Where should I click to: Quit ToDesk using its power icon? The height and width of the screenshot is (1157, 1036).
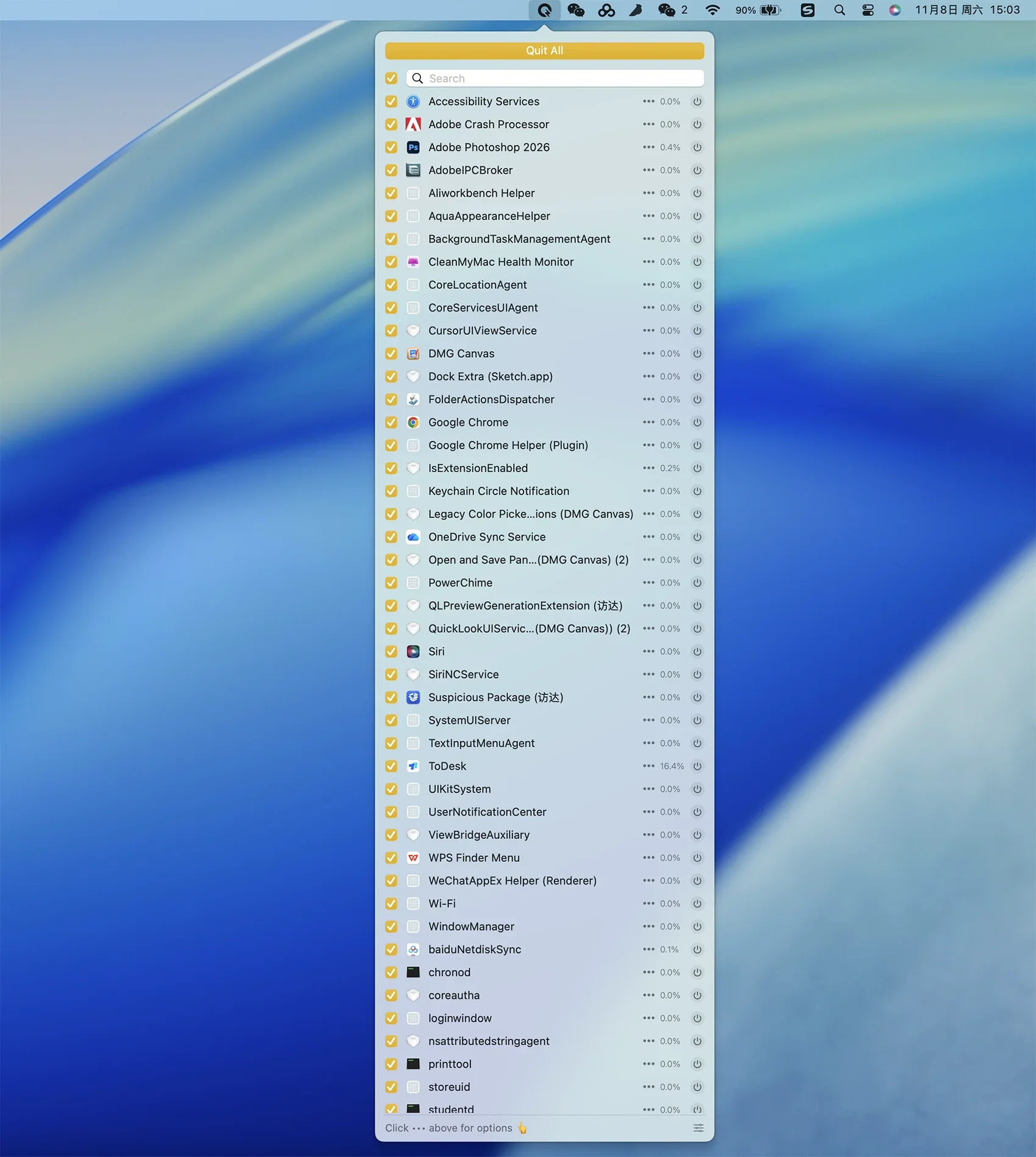697,766
